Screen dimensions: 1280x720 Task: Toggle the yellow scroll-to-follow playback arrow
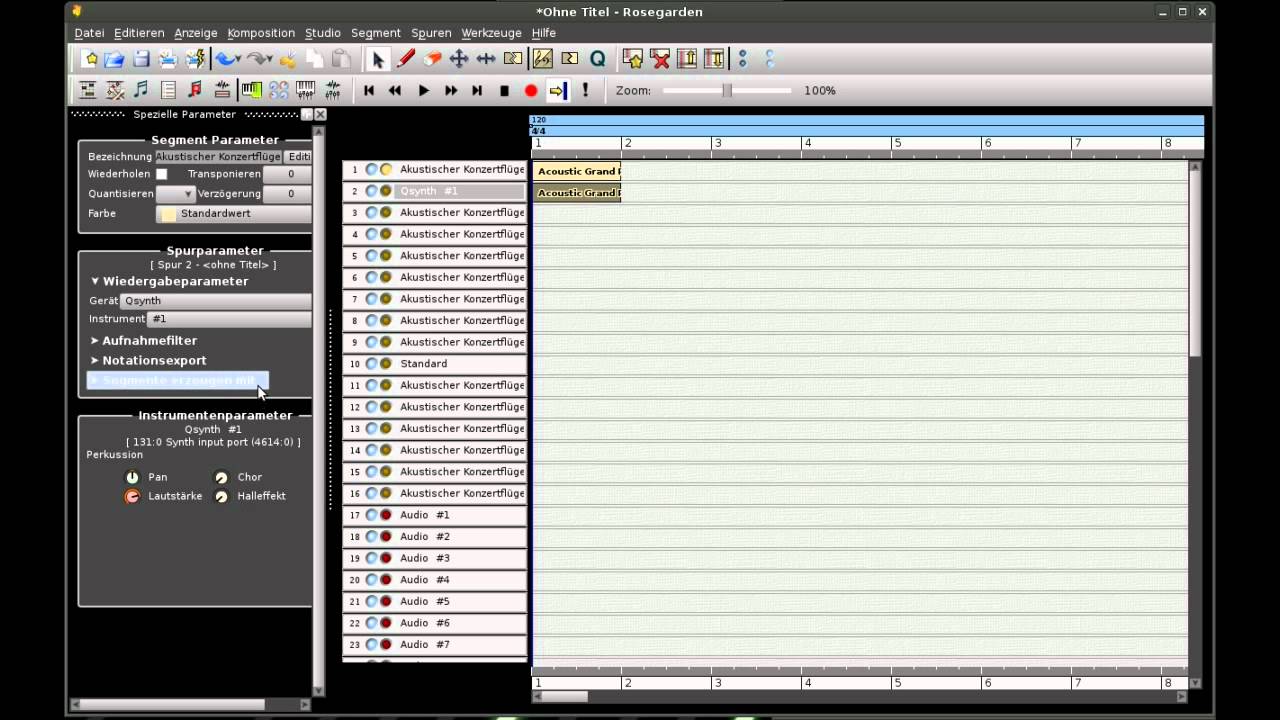[558, 90]
